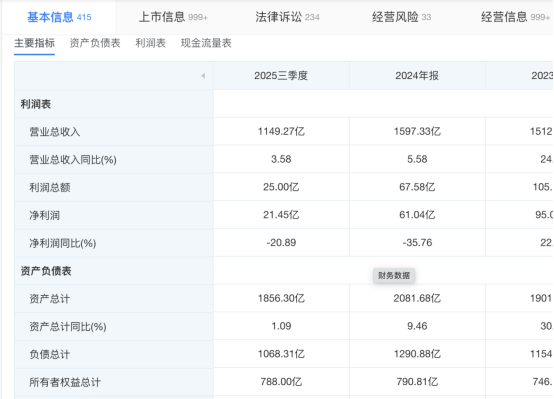
Task: Click the left scroll arrow in table header
Action: [203, 76]
